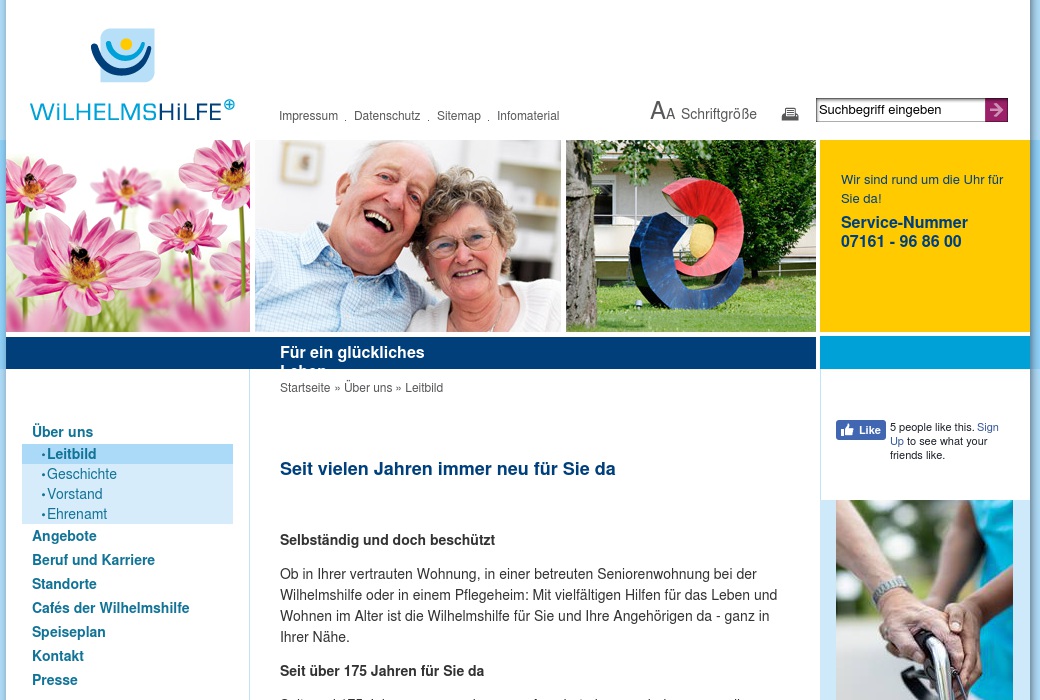Click the Schriftgröße font size icon

[x=662, y=112]
